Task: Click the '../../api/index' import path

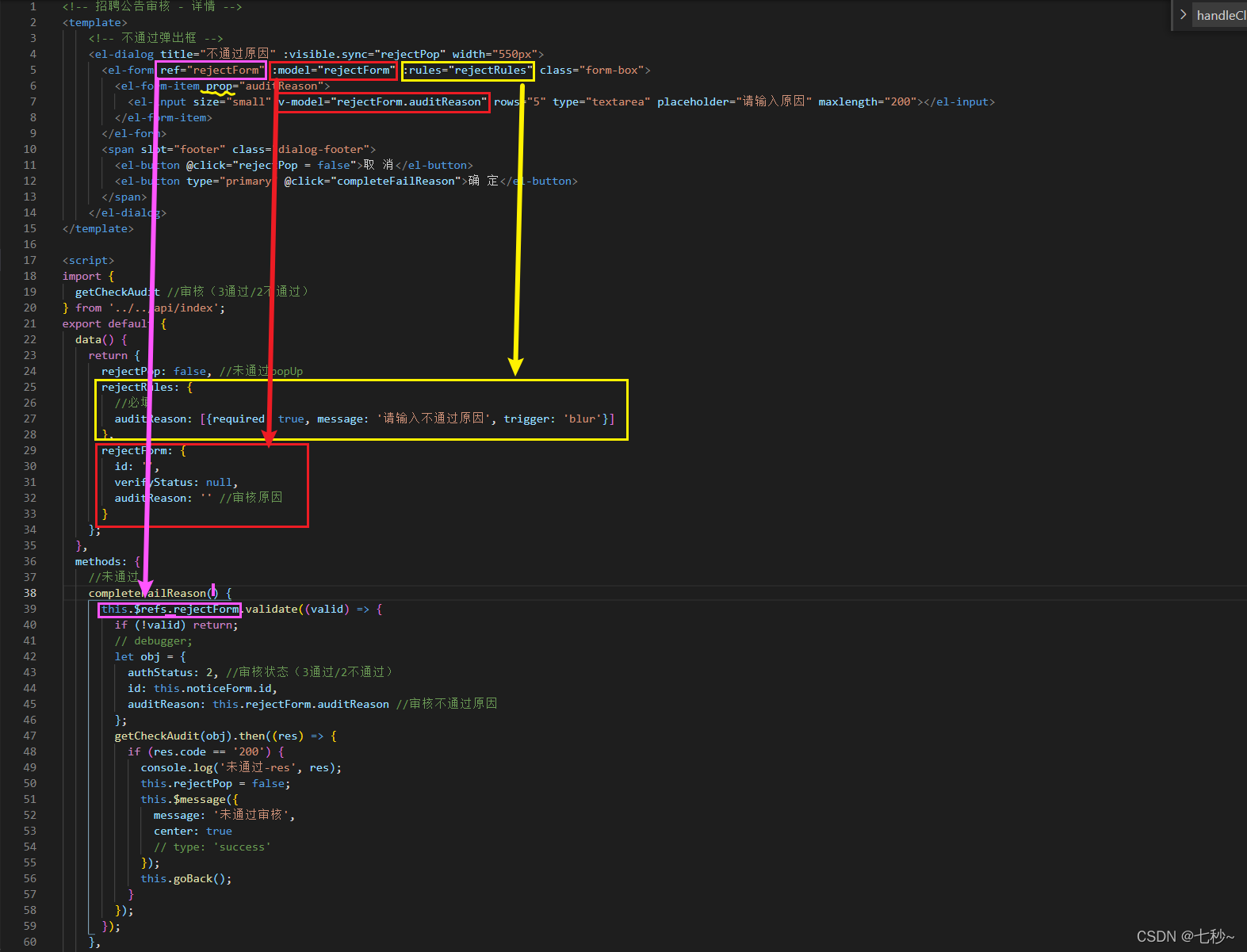Action: pyautogui.click(x=164, y=308)
